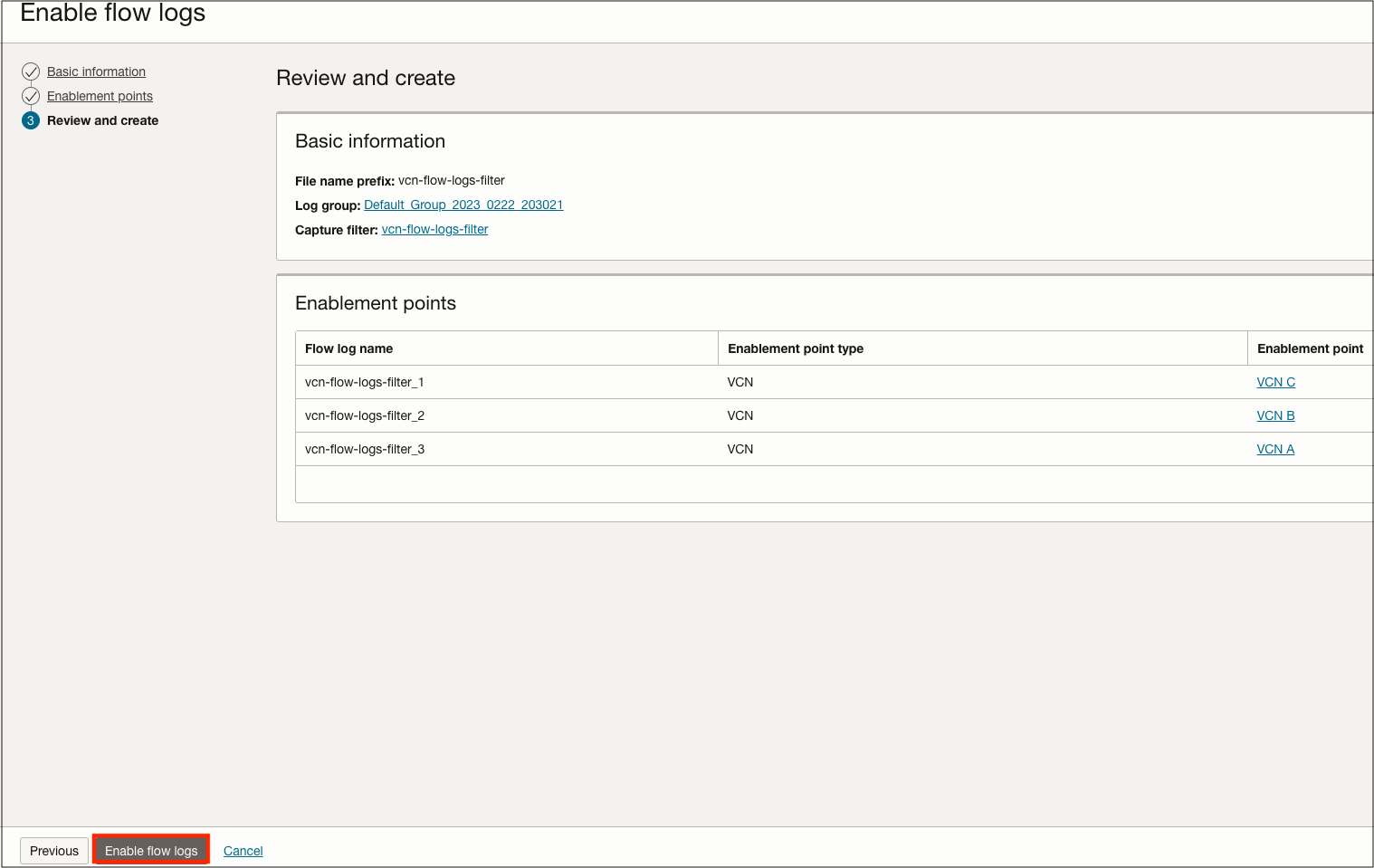The height and width of the screenshot is (868, 1374).
Task: Select the Review and create step label
Action: (102, 120)
